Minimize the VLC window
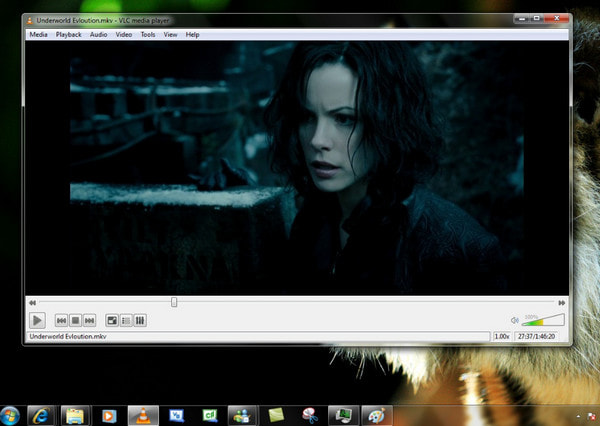Viewport: 600px width, 426px height. click(522, 18)
